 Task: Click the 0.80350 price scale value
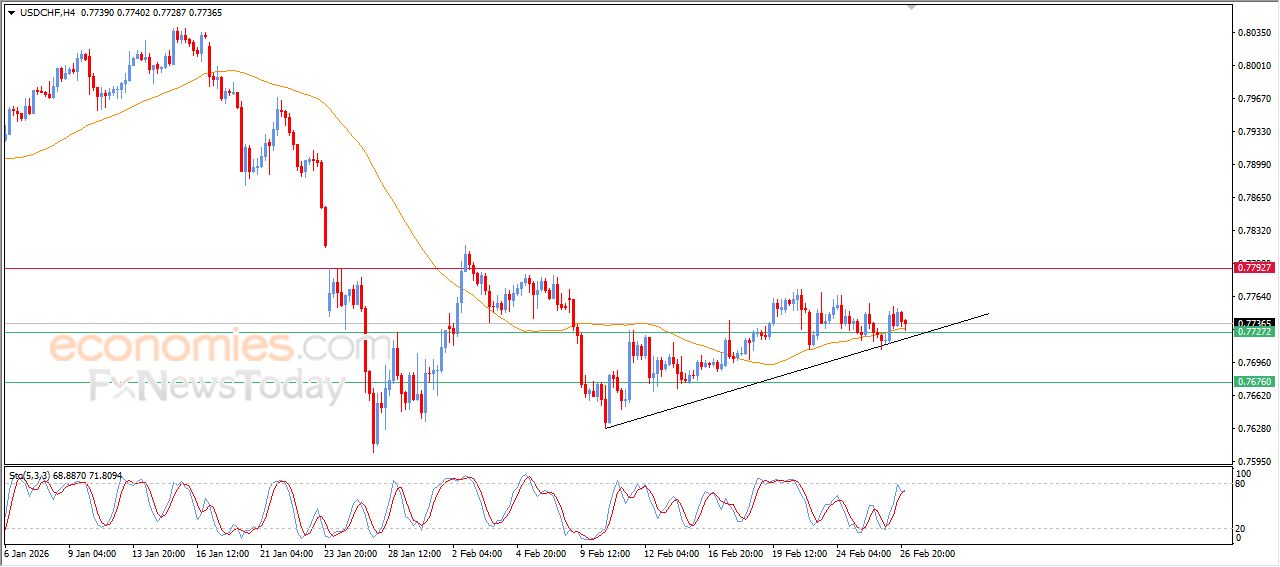(1254, 33)
